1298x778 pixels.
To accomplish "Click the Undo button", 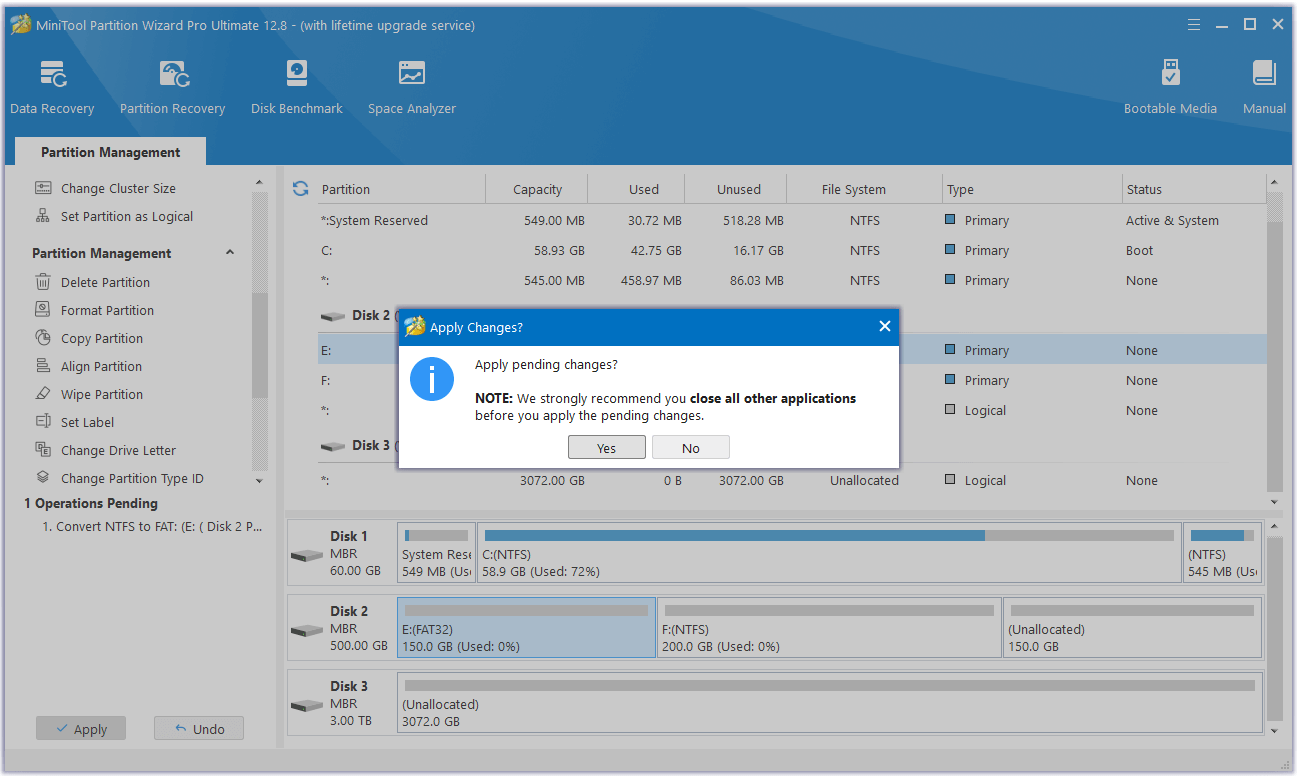I will [199, 729].
